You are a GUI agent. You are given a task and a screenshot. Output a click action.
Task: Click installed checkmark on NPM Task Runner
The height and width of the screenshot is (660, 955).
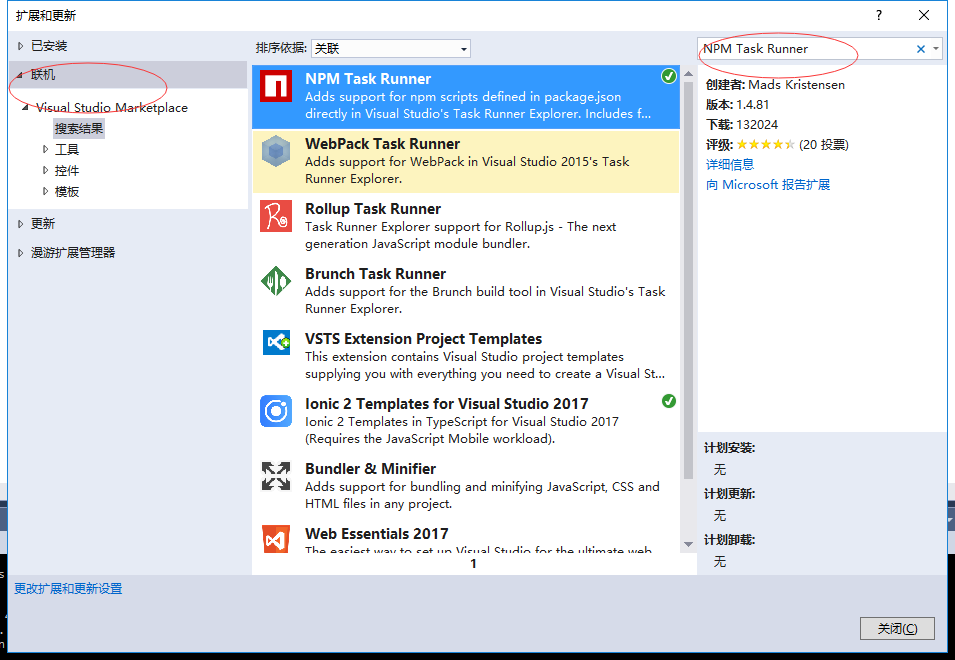click(x=669, y=76)
